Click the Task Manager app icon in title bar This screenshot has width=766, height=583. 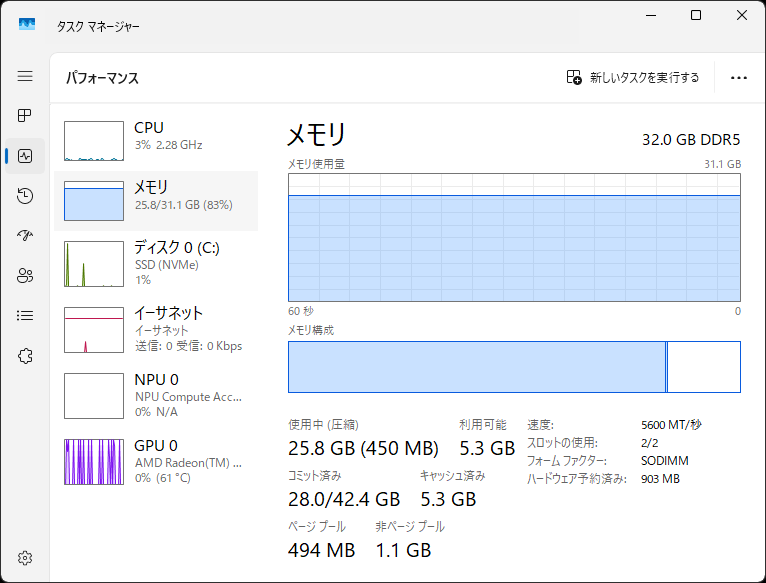27,24
